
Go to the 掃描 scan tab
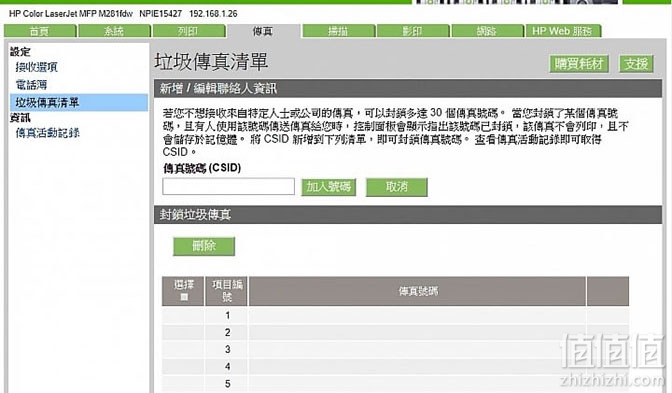tap(339, 31)
